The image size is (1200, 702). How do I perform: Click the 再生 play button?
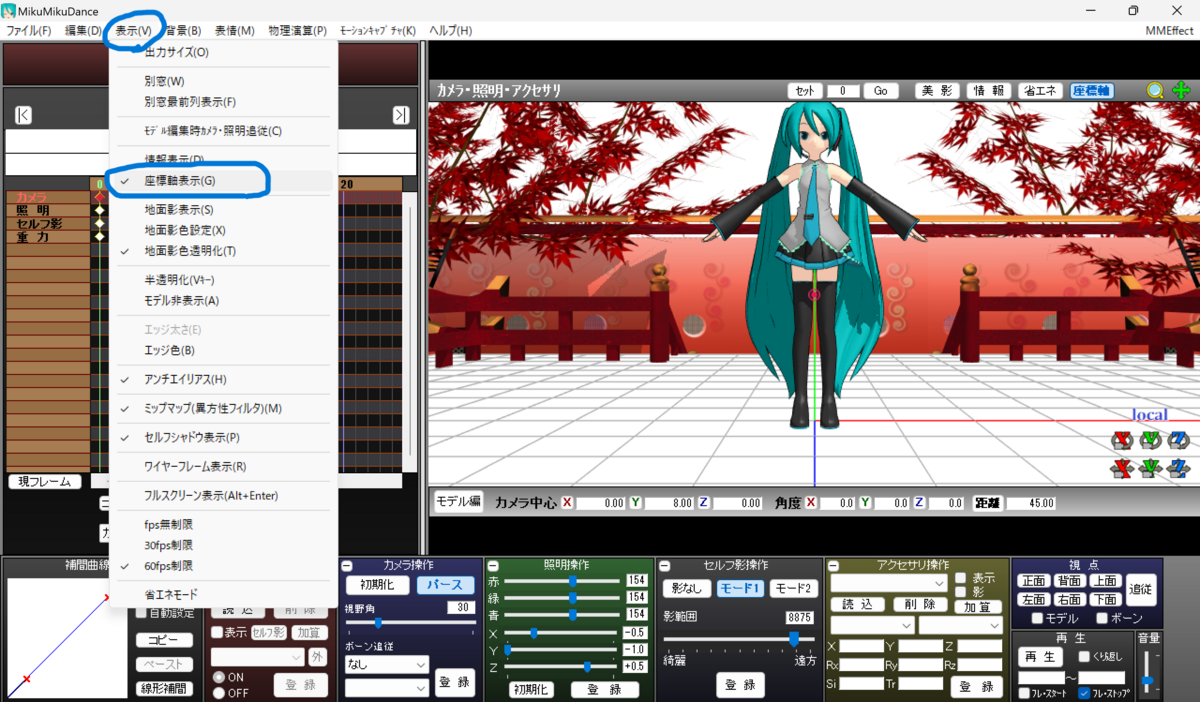1040,657
